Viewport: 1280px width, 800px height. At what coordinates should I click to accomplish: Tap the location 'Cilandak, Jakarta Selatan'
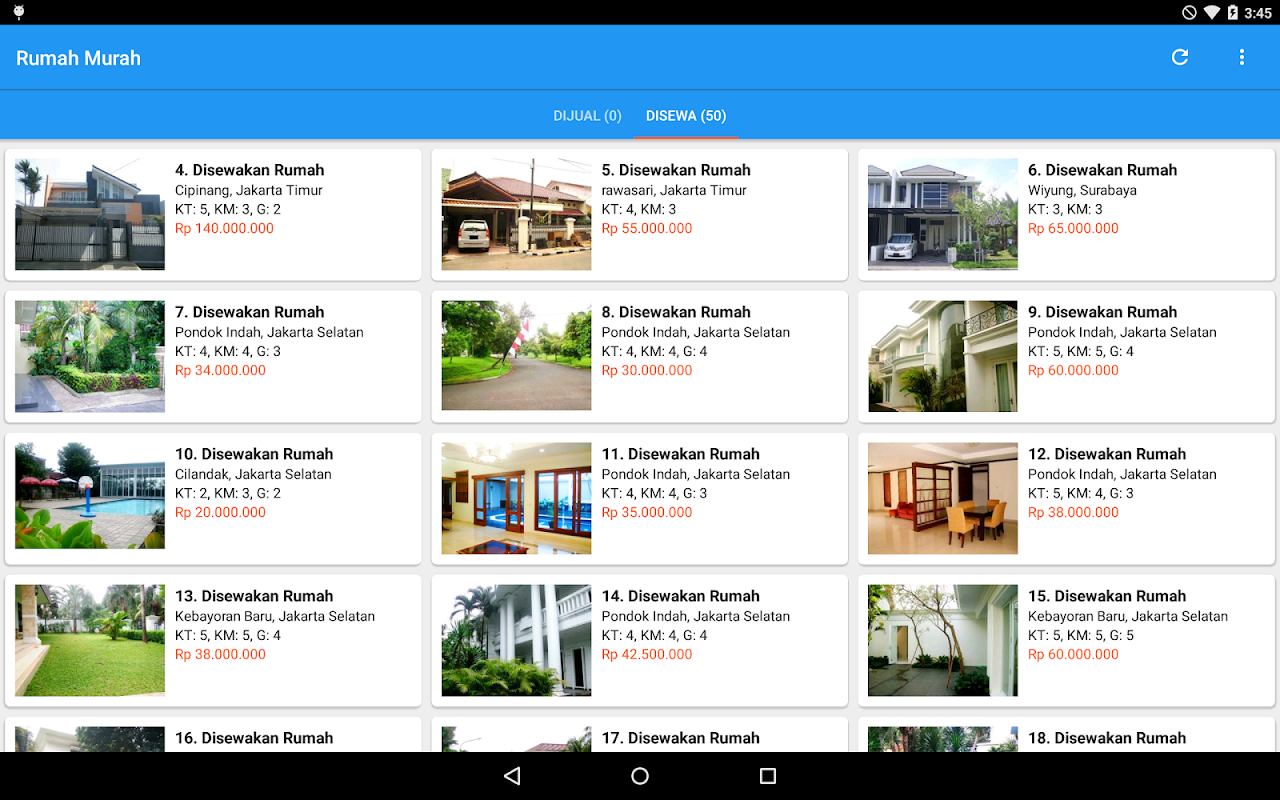[x=253, y=474]
